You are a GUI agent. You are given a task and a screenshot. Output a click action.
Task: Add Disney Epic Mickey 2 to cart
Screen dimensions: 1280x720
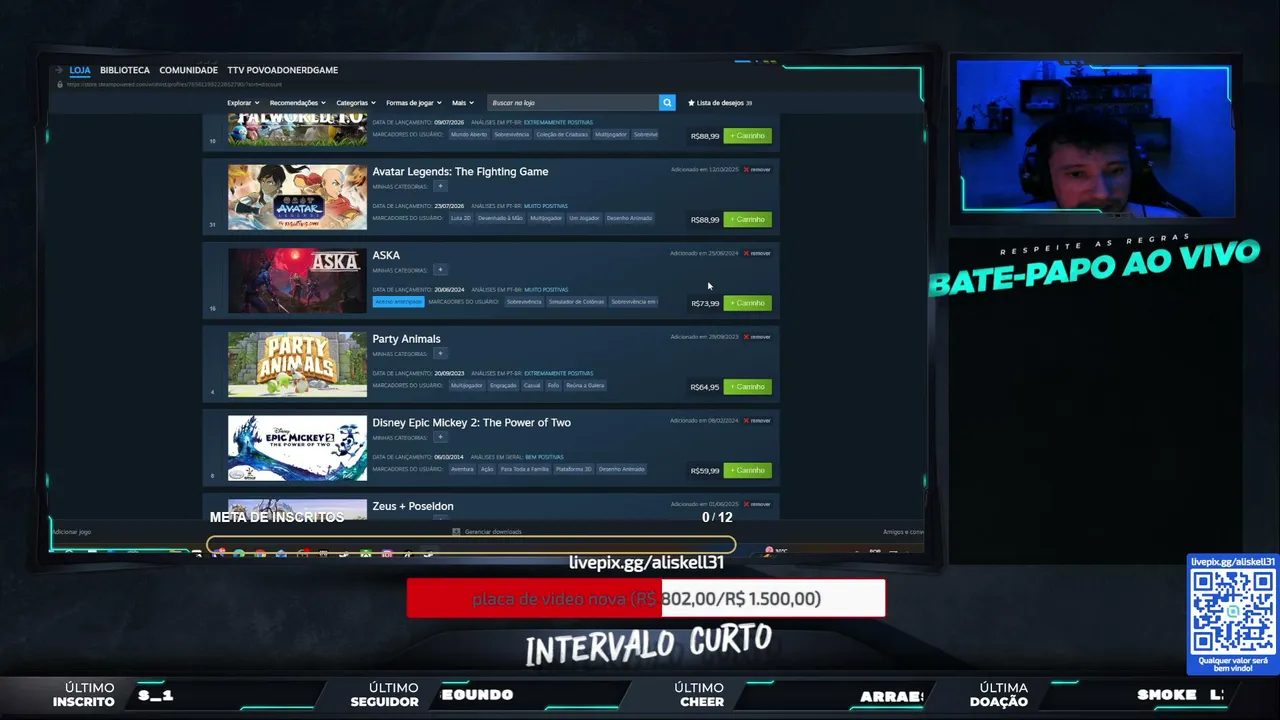point(748,470)
